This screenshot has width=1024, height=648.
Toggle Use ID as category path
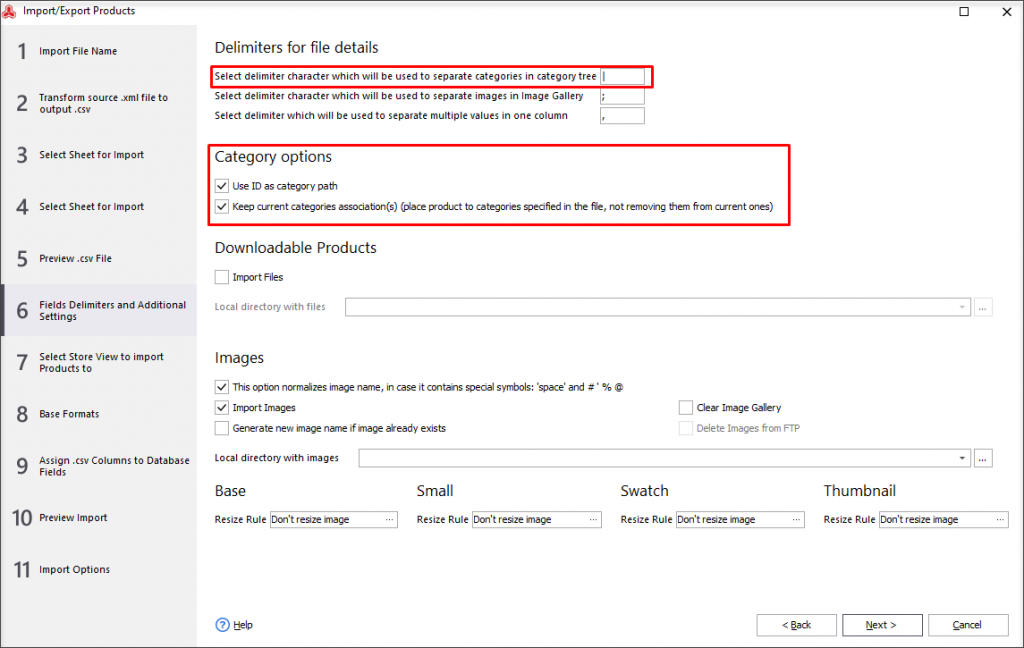tap(222, 186)
